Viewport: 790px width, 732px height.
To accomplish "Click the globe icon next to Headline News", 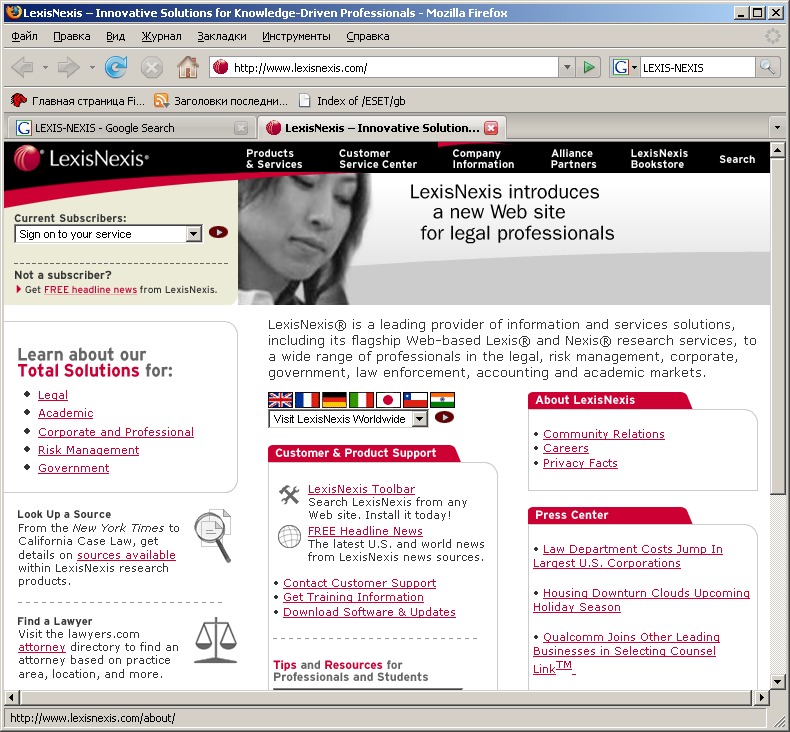I will [289, 536].
